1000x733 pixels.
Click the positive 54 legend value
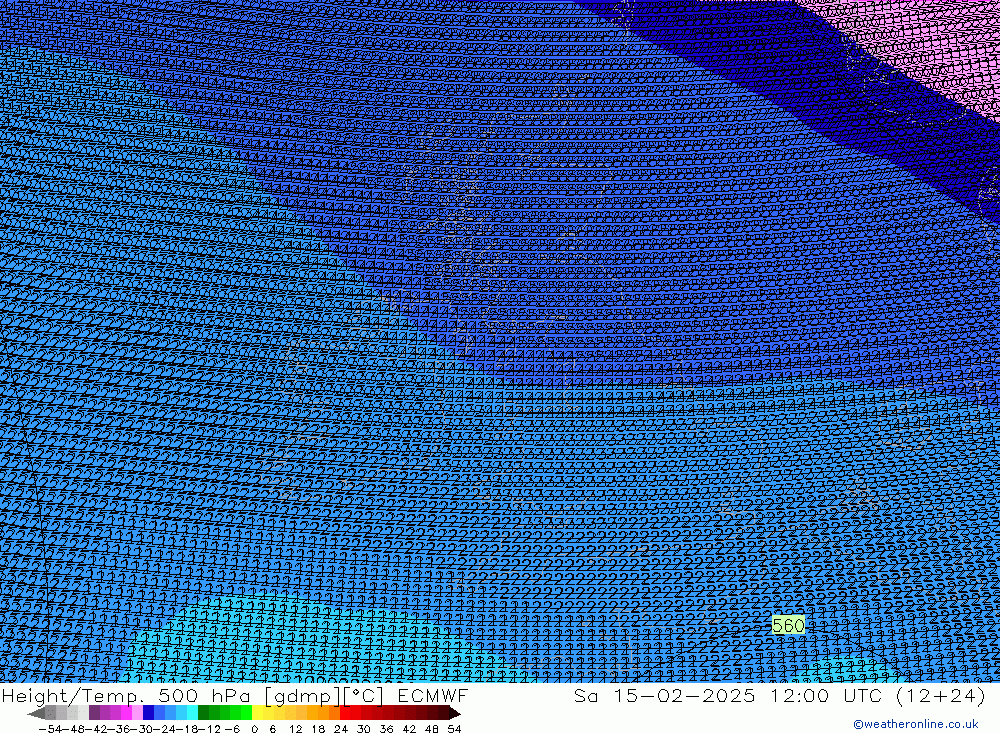click(454, 729)
